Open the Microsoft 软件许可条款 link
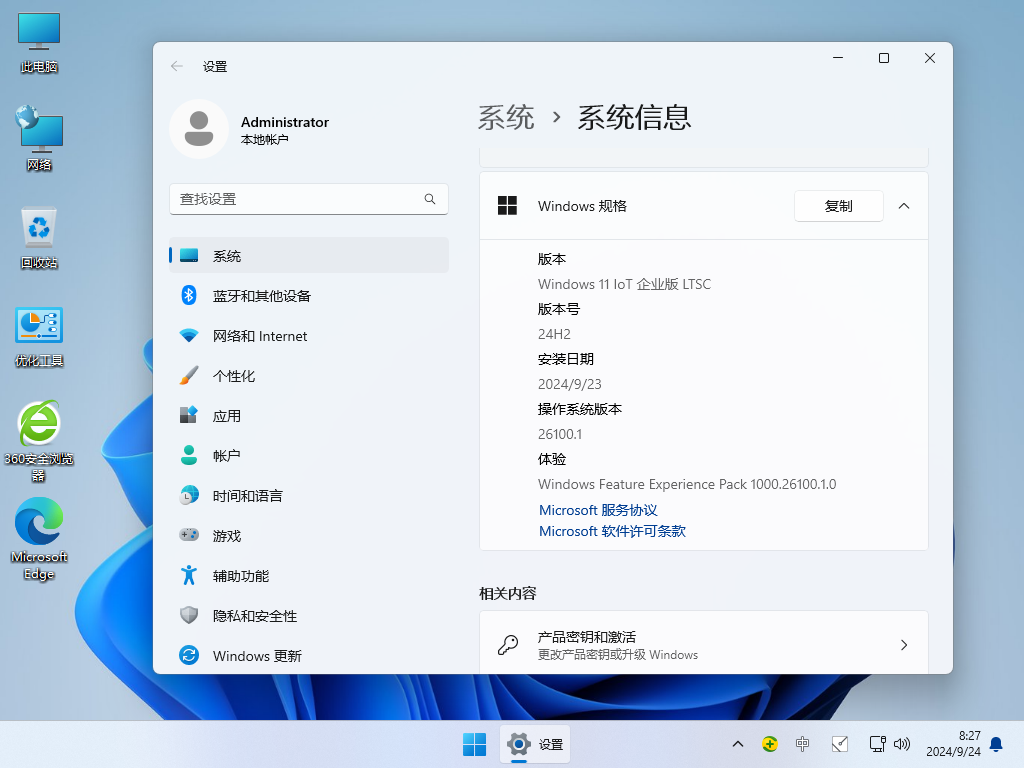Screen dimensions: 1024x768 click(613, 531)
